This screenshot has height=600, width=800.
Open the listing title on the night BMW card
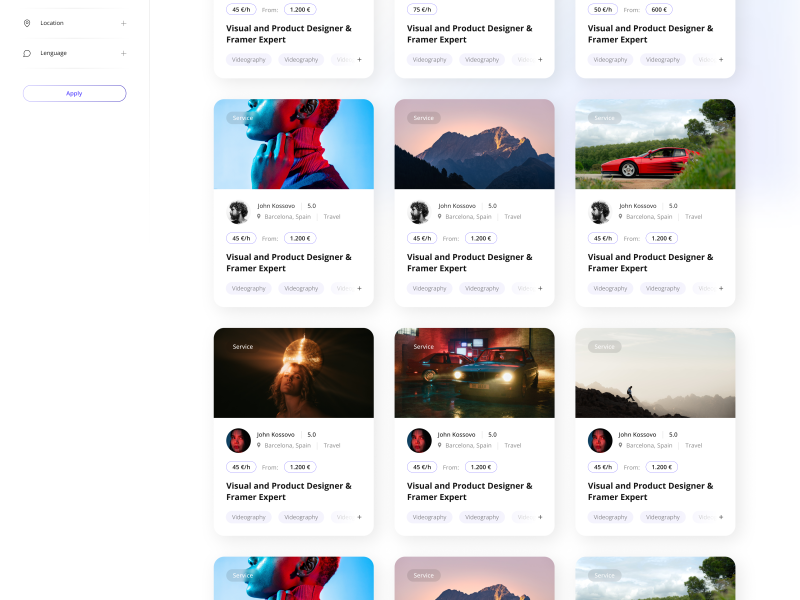pos(469,491)
